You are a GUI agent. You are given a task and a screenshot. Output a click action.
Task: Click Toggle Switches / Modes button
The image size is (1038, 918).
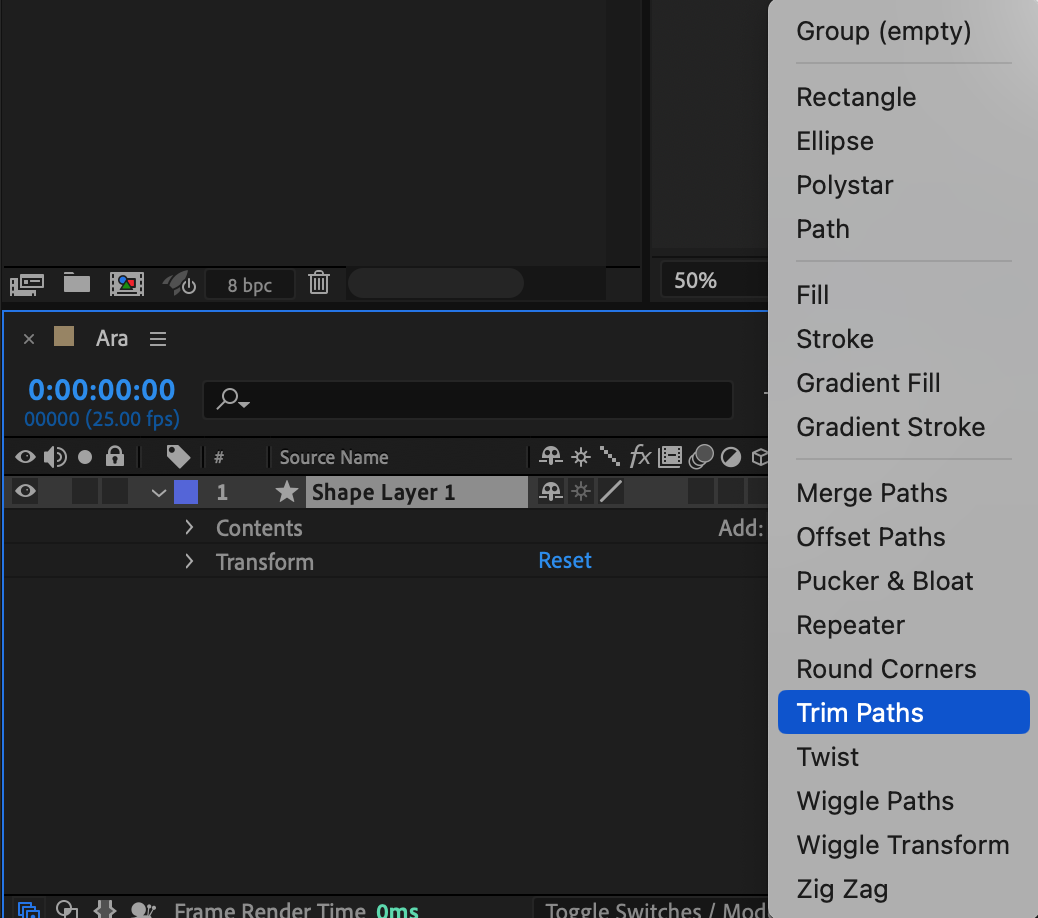(650, 909)
